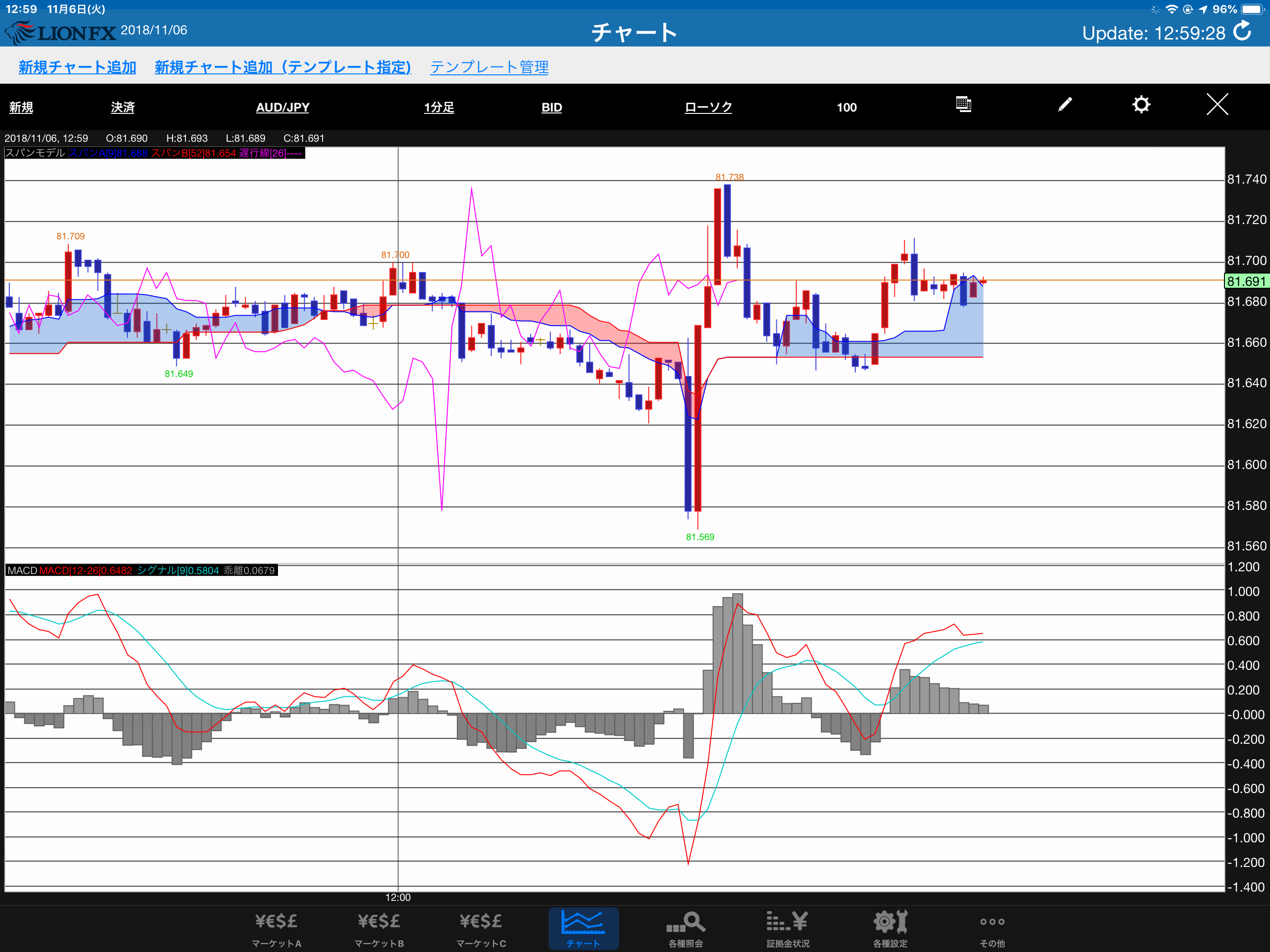
Task: Open 証拠金状況 margin status tab
Action: click(788, 929)
